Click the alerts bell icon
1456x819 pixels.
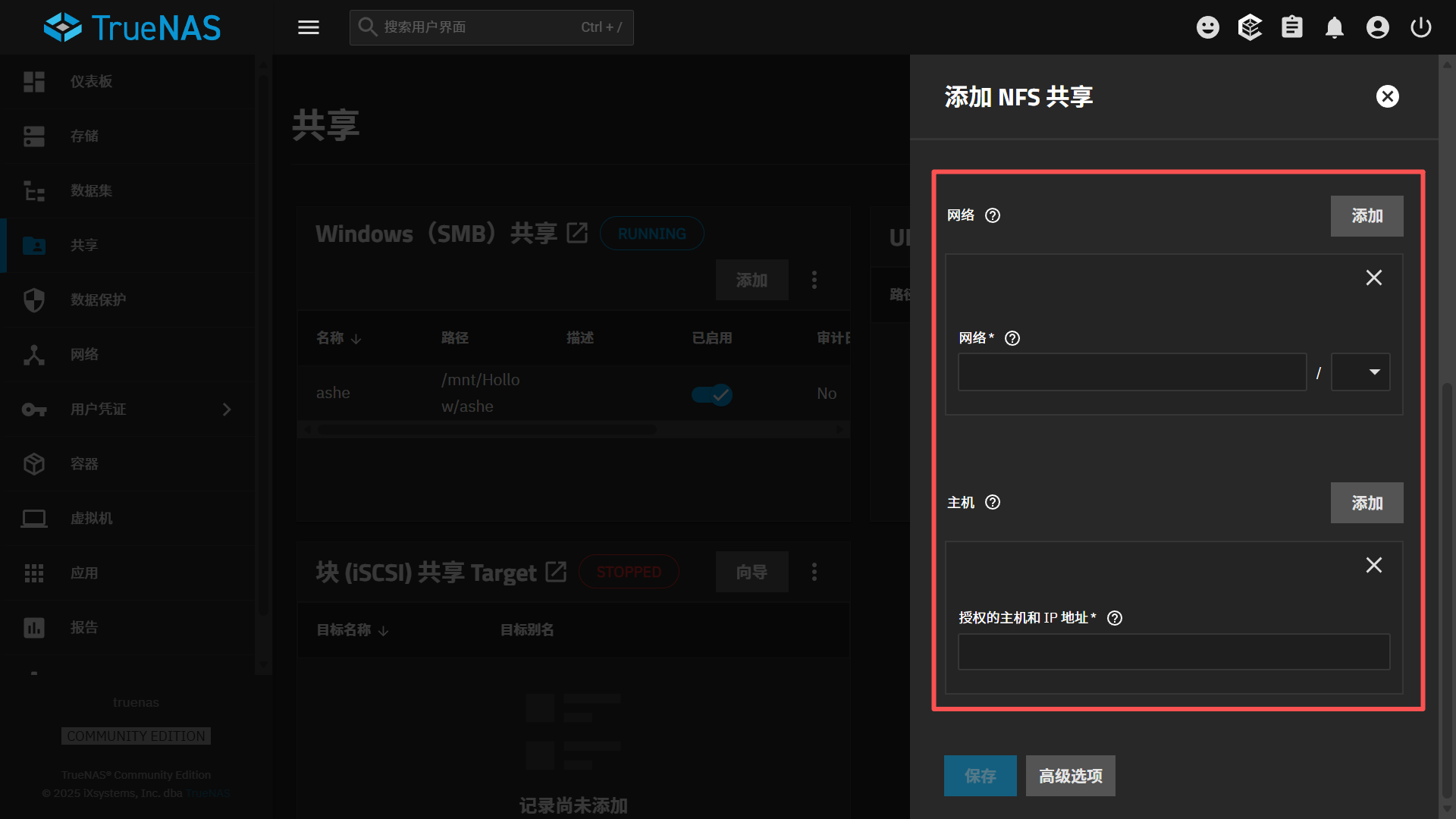tap(1334, 28)
